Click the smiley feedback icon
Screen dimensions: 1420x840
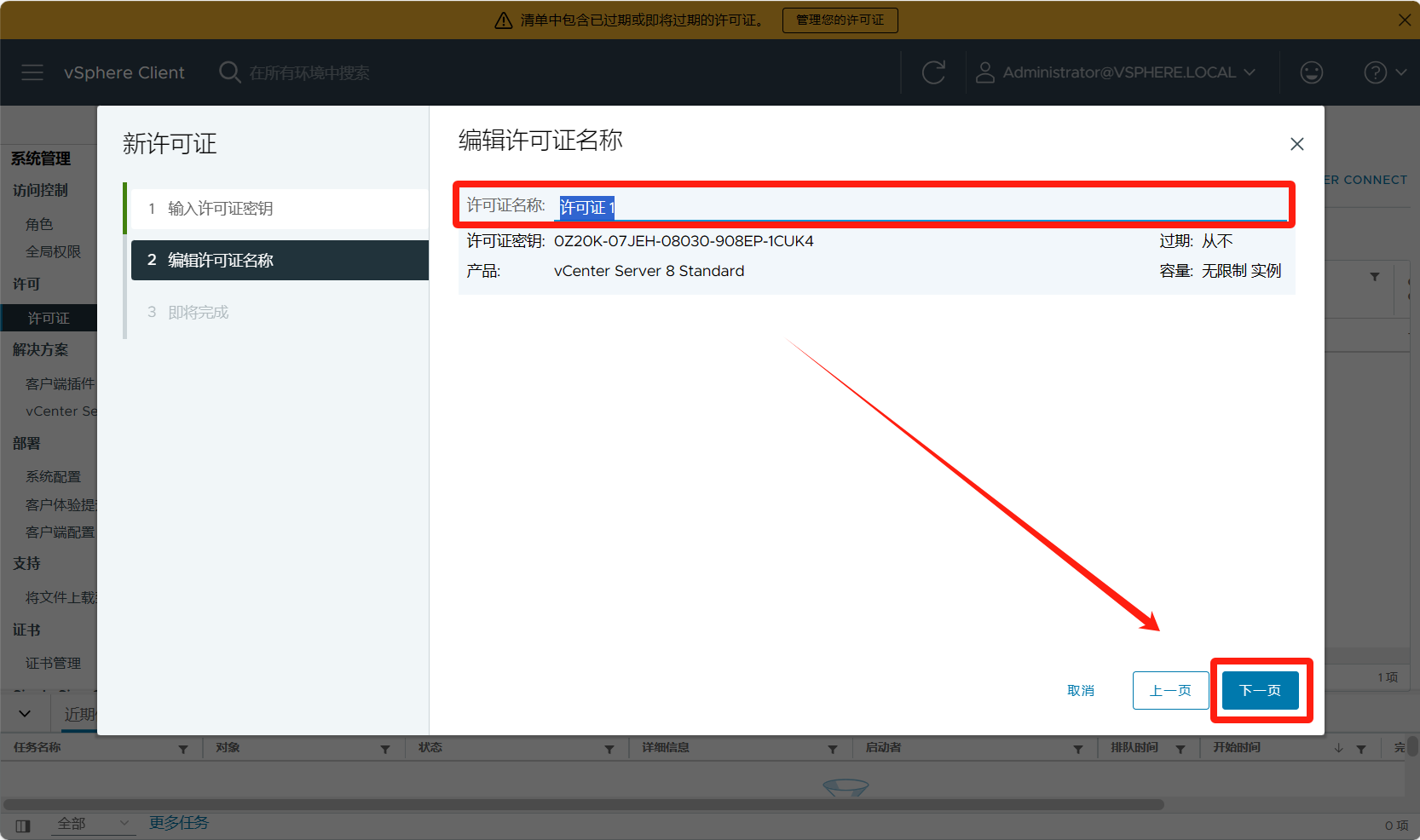(x=1311, y=72)
